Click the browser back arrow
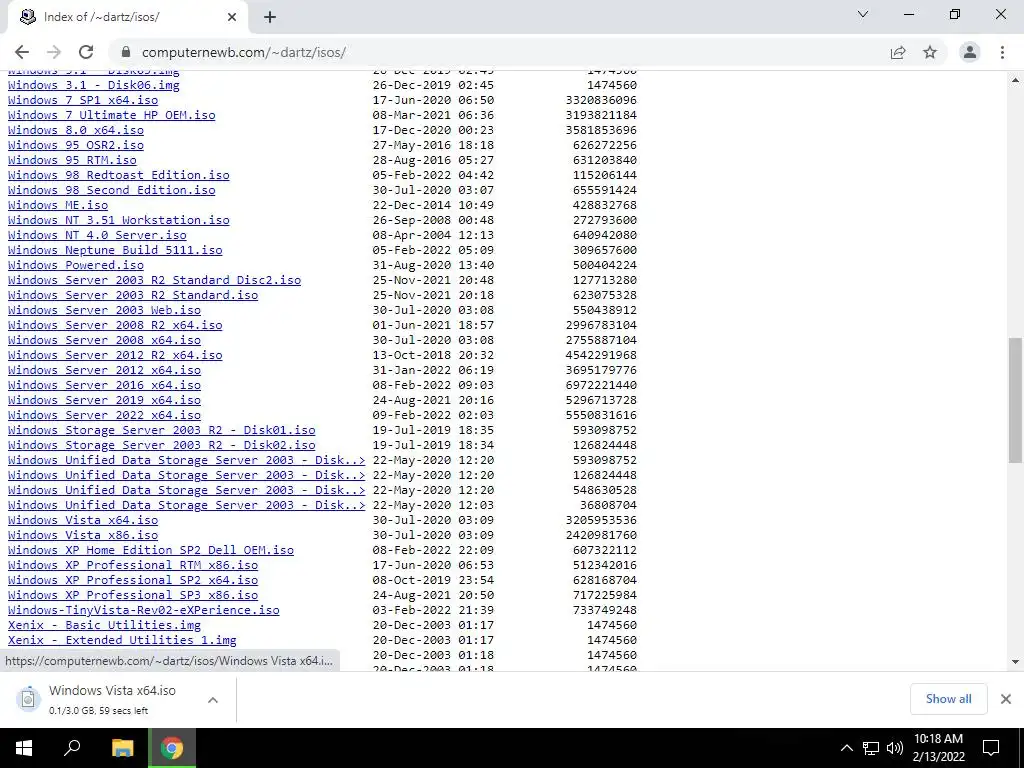Image resolution: width=1024 pixels, height=768 pixels. pos(22,52)
